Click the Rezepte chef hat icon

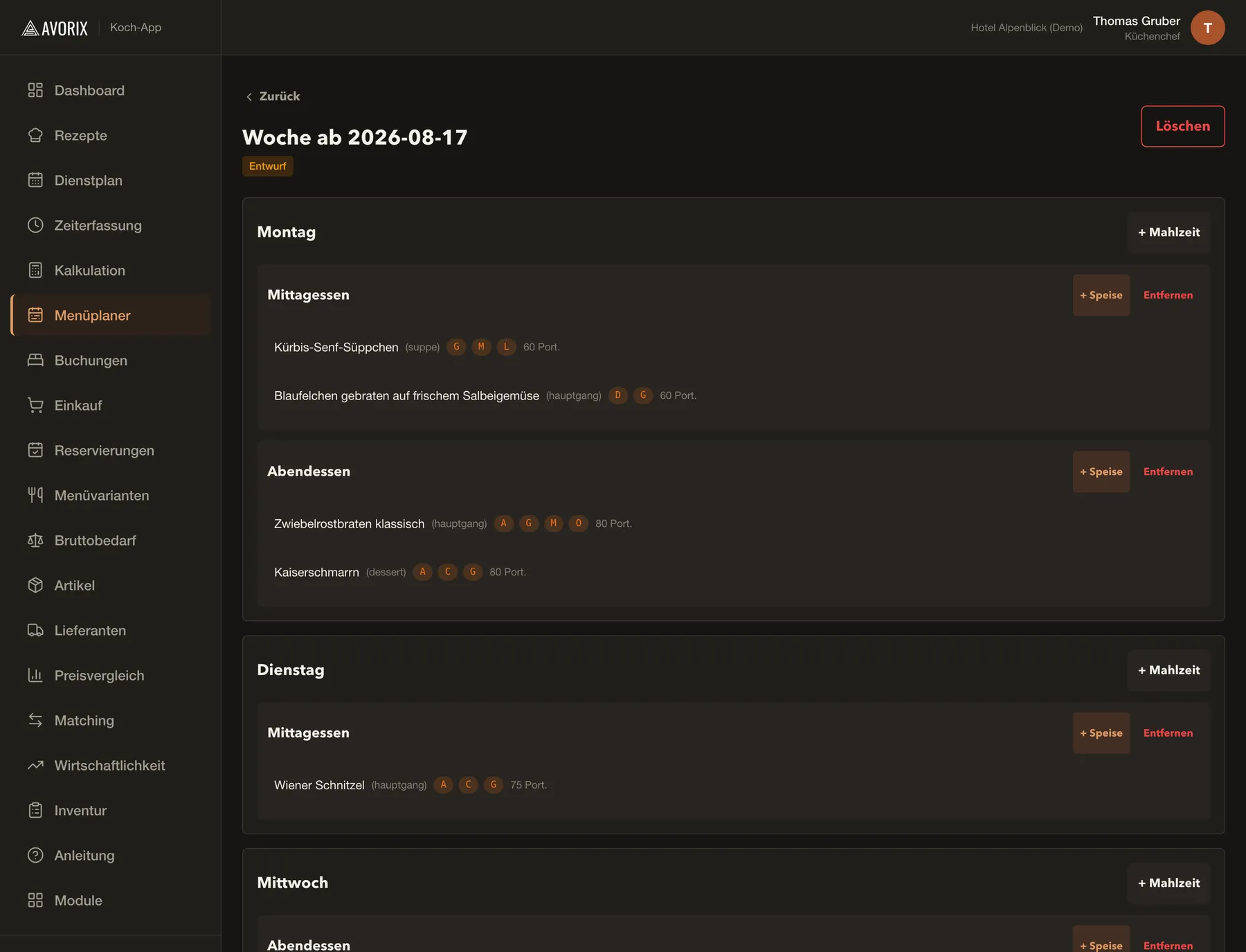click(x=35, y=135)
